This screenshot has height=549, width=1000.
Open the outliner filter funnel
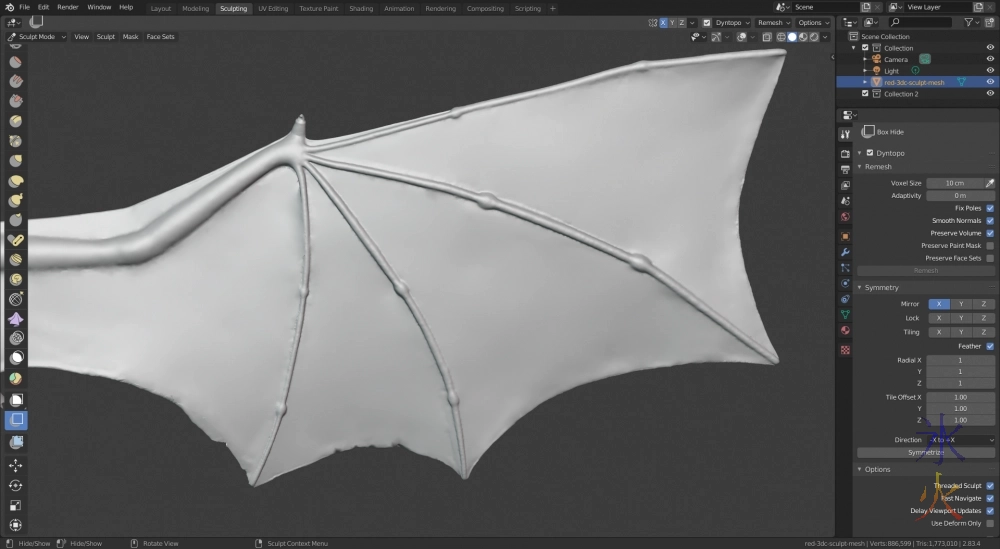pyautogui.click(x=967, y=22)
